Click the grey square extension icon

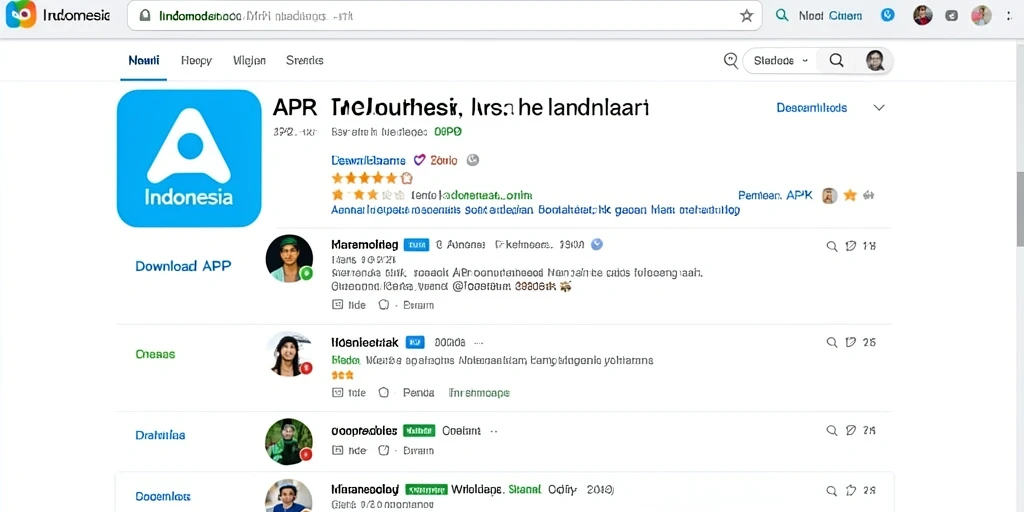[x=952, y=16]
